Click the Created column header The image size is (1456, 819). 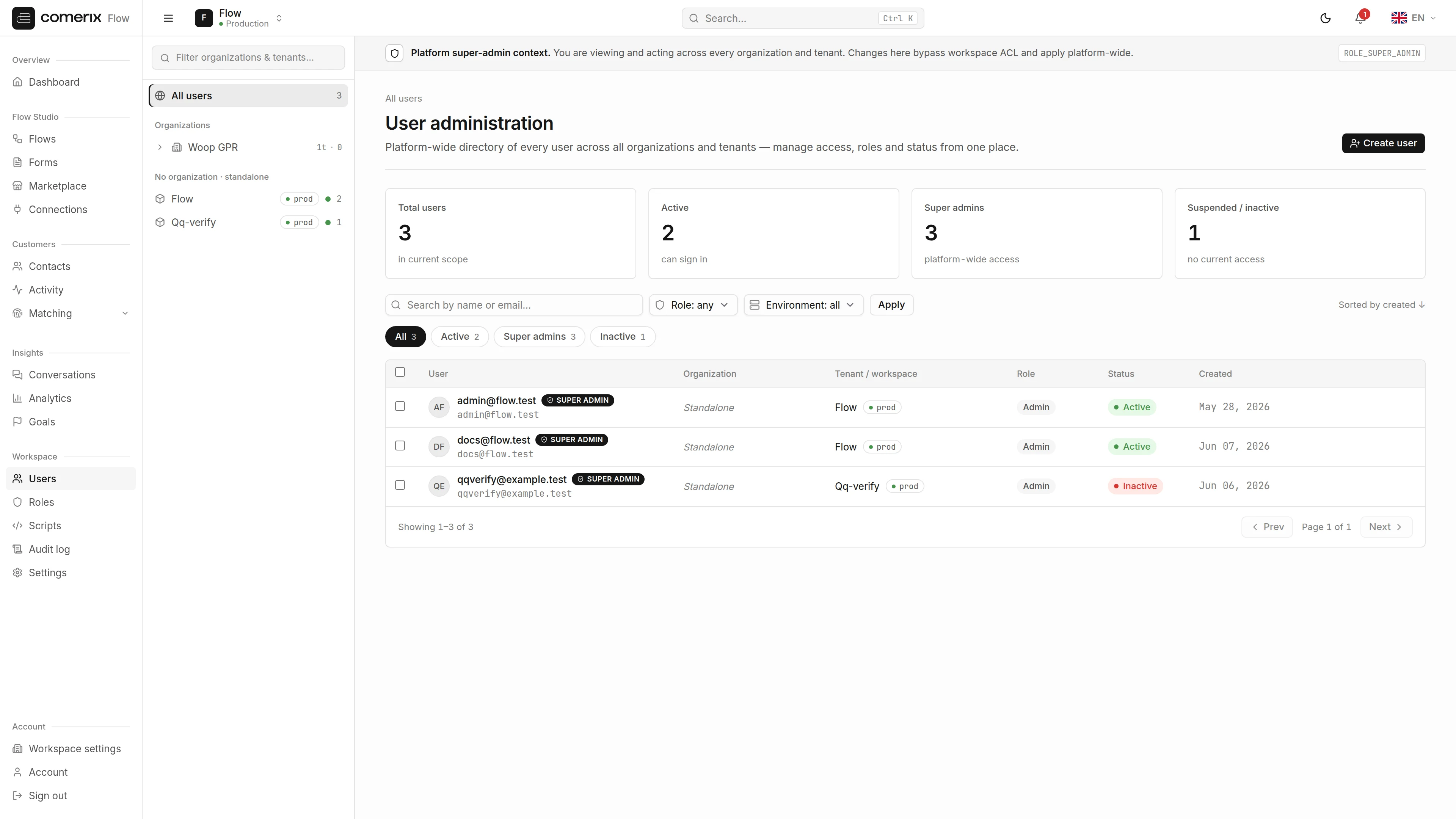tap(1214, 373)
